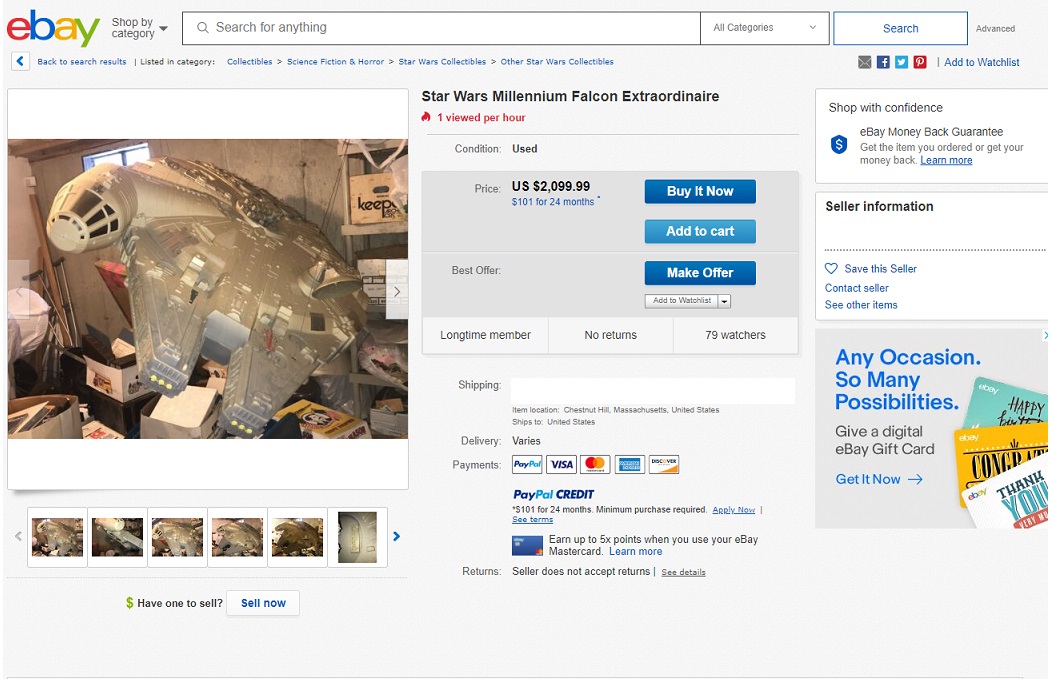Open Contact seller link

[856, 288]
